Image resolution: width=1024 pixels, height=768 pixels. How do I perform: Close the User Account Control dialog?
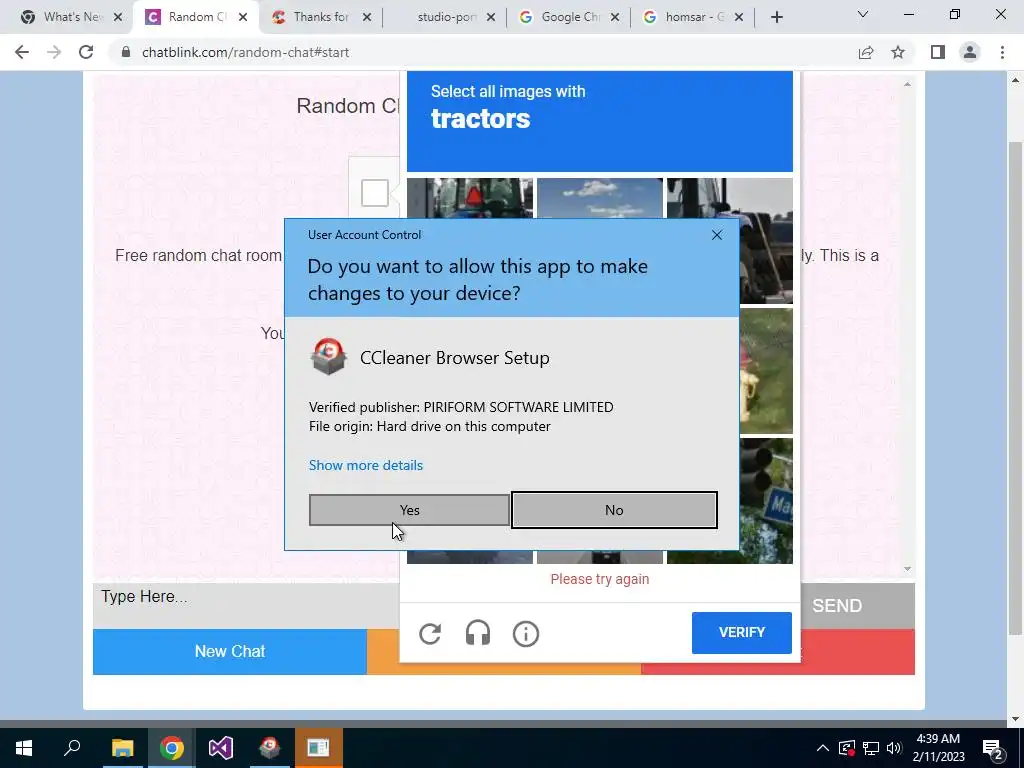tap(716, 235)
